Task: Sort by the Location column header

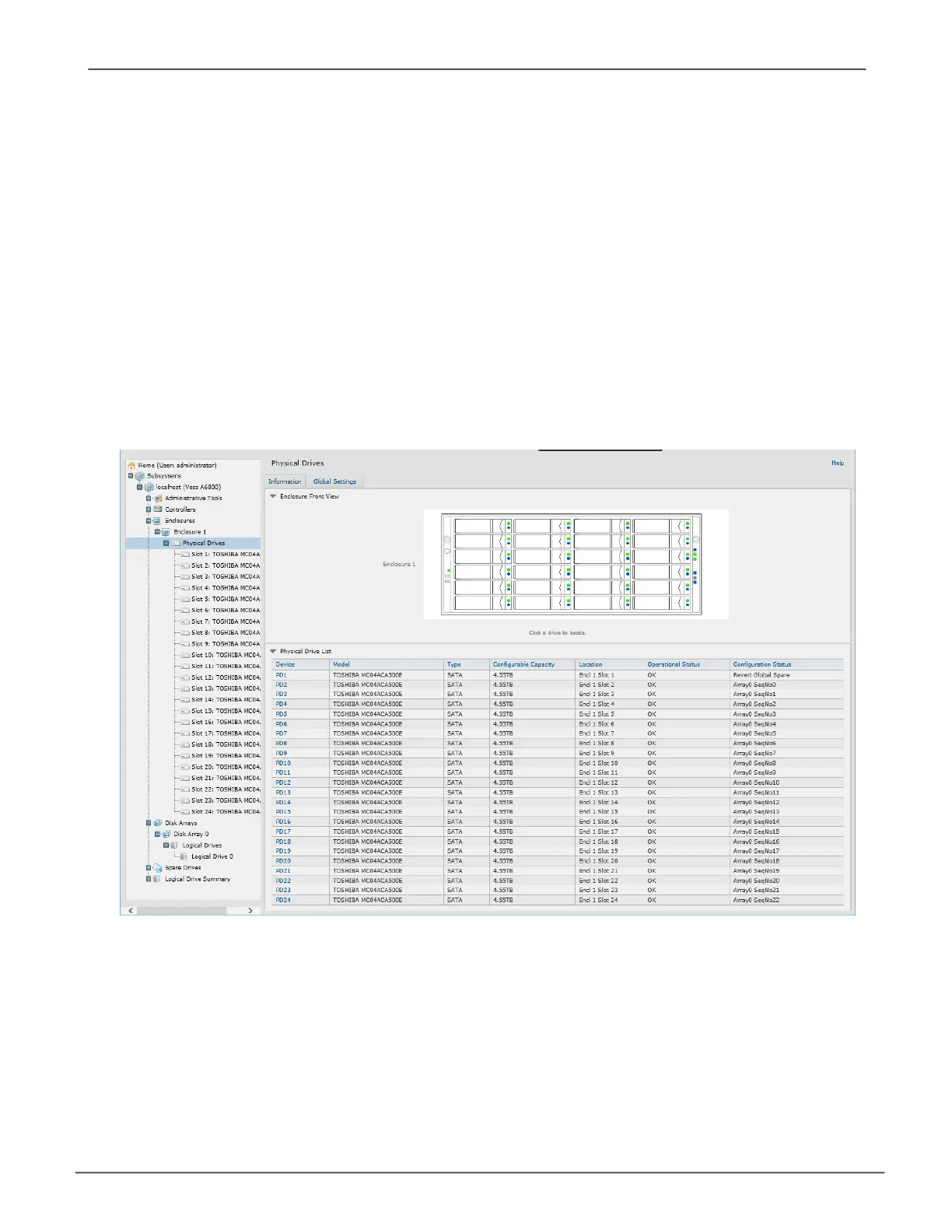Action: point(610,664)
